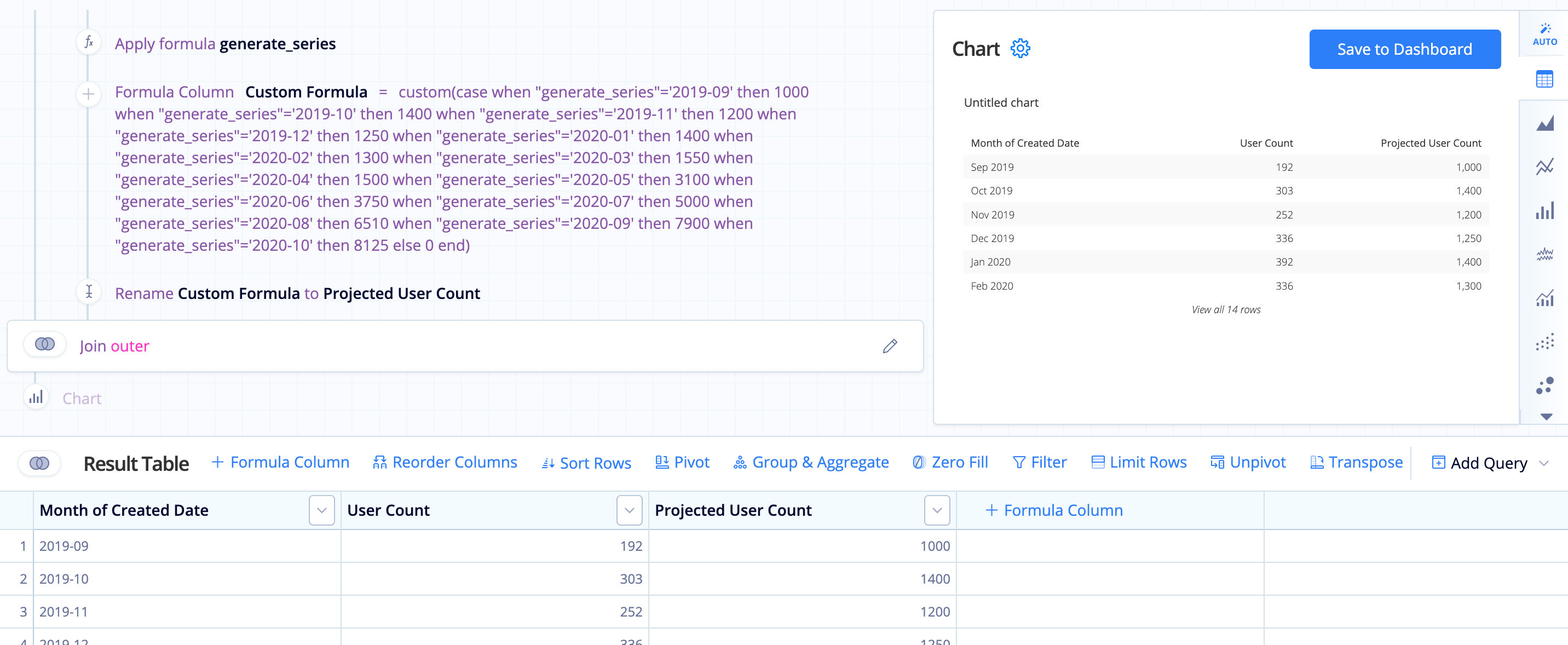1568x645 pixels.
Task: Click row number 3 in result table
Action: (x=22, y=612)
